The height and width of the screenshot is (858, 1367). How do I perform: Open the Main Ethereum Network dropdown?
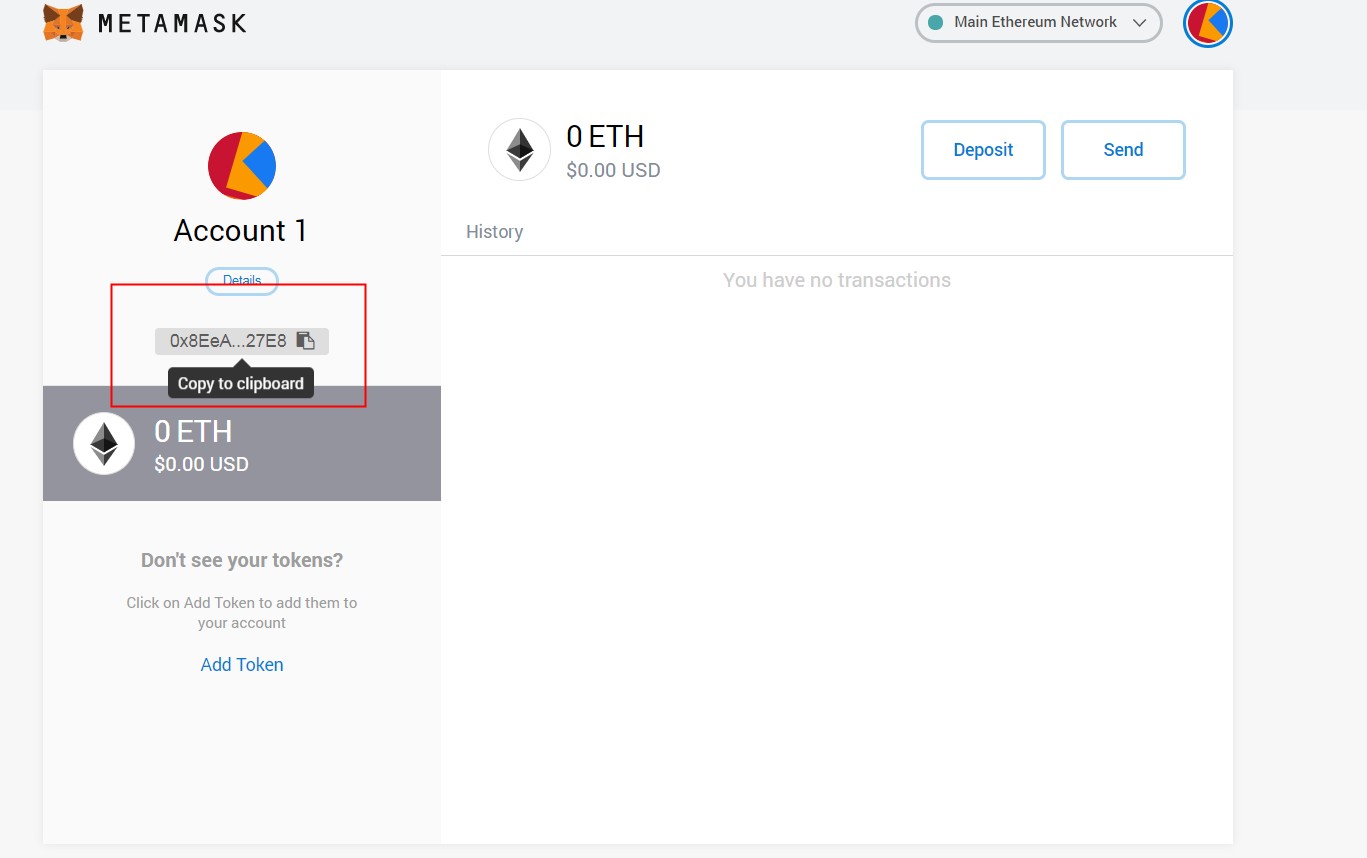(x=1037, y=22)
